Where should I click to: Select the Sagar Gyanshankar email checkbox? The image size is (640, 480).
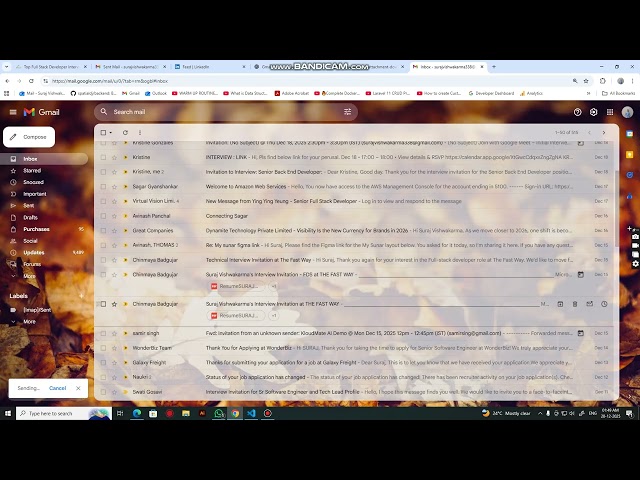(x=103, y=187)
